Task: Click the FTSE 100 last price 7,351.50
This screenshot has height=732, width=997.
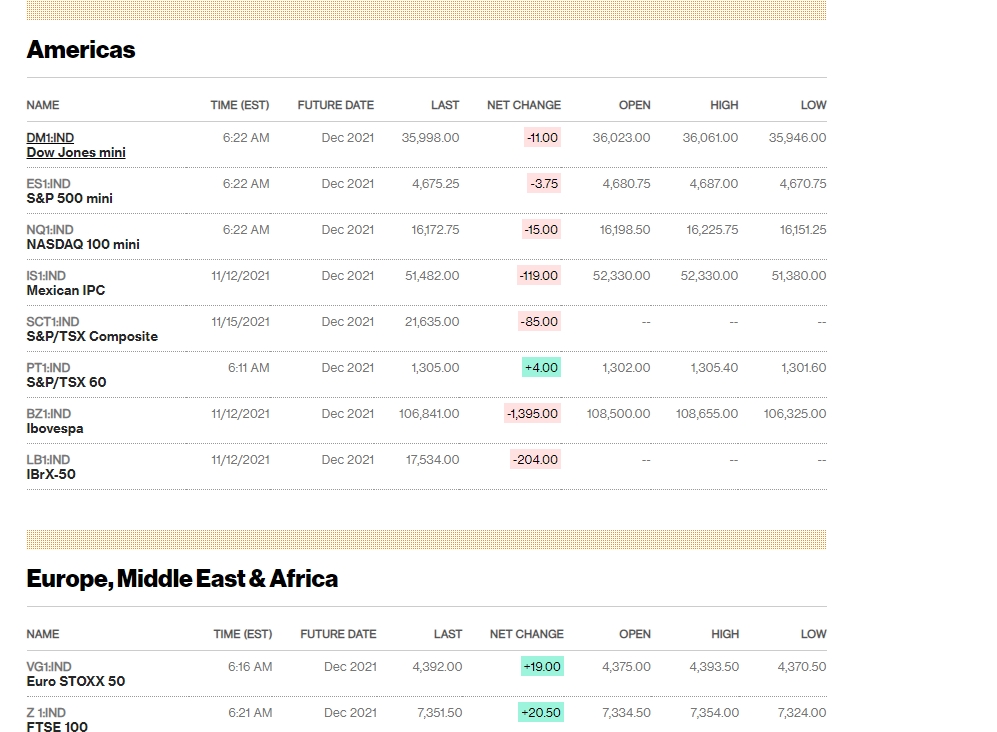Action: (439, 713)
